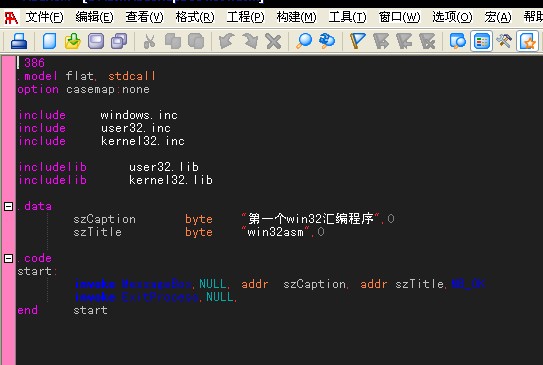
Task: Open the 宏(A) menu
Action: tap(498, 17)
